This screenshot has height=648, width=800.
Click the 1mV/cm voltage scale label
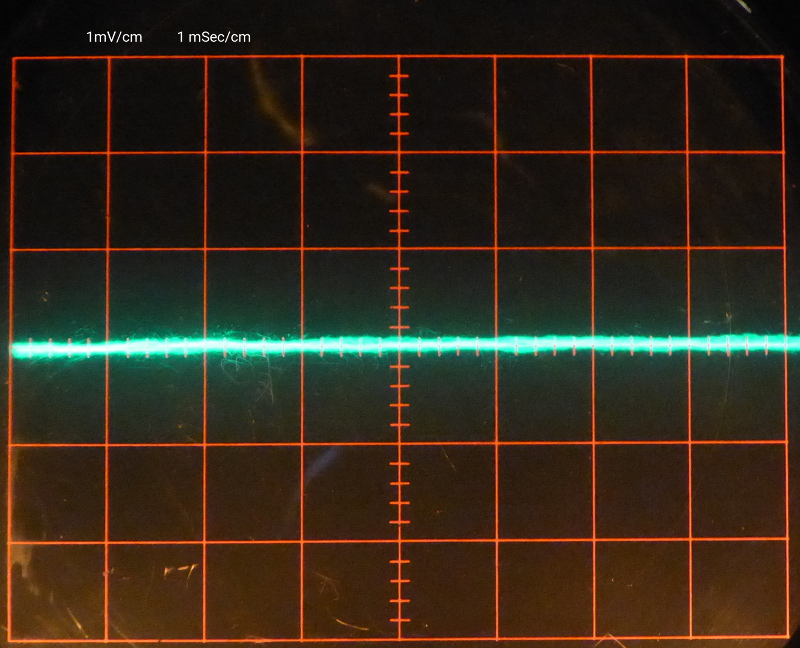[x=115, y=37]
